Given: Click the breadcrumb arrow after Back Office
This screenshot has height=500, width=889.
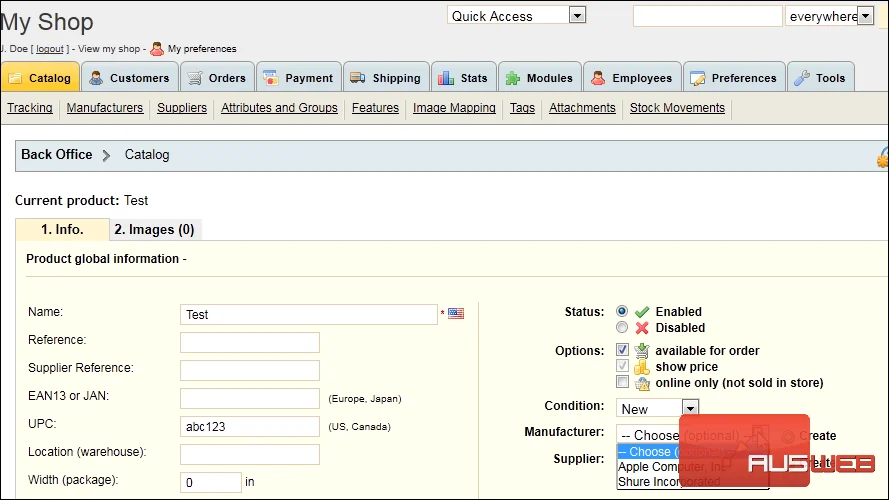Looking at the screenshot, I should pos(106,155).
